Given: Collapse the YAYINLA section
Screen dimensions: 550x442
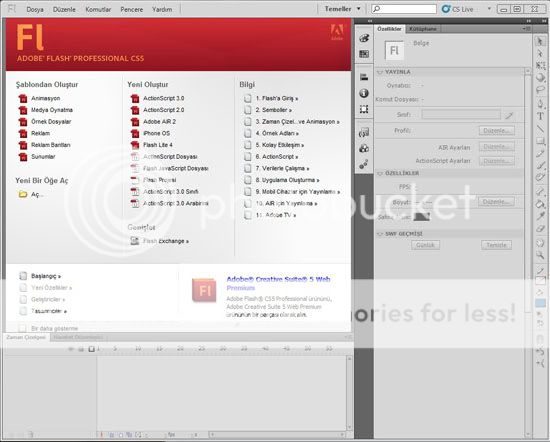Looking at the screenshot, I should [380, 72].
